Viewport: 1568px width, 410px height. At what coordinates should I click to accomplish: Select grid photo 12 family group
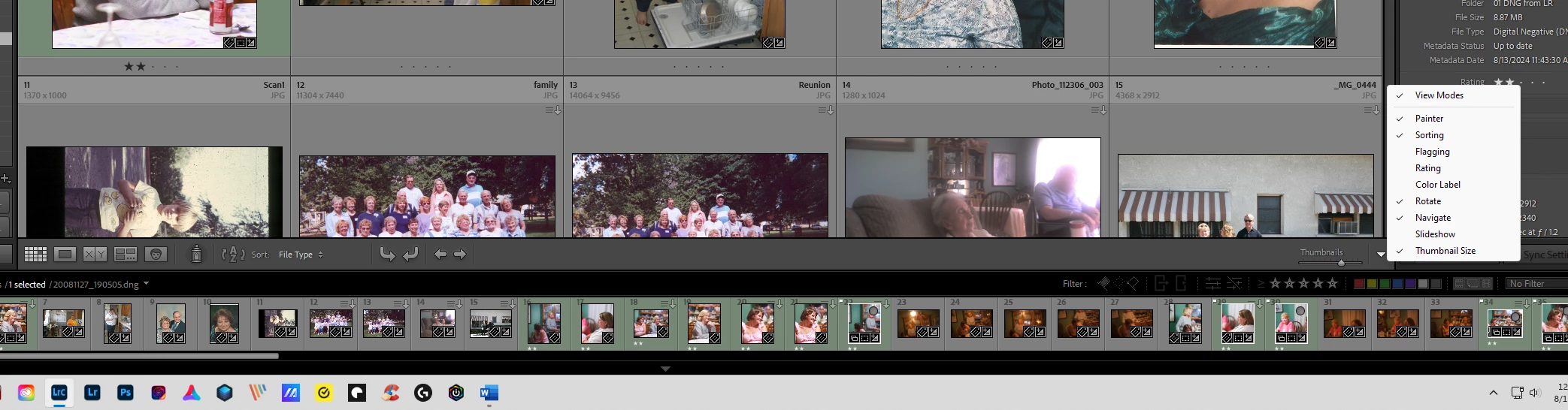pos(427,196)
